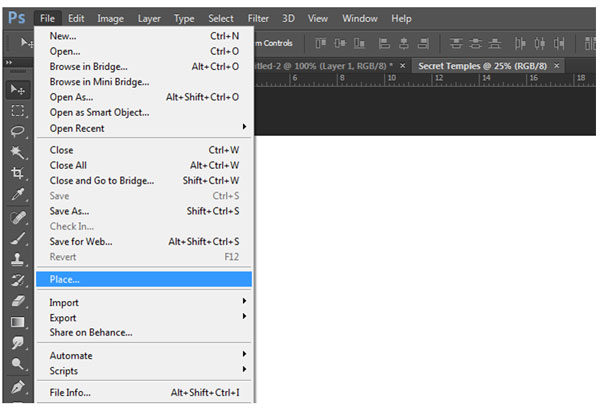Choose File Info... menu entry
600x408 pixels.
(x=144, y=393)
